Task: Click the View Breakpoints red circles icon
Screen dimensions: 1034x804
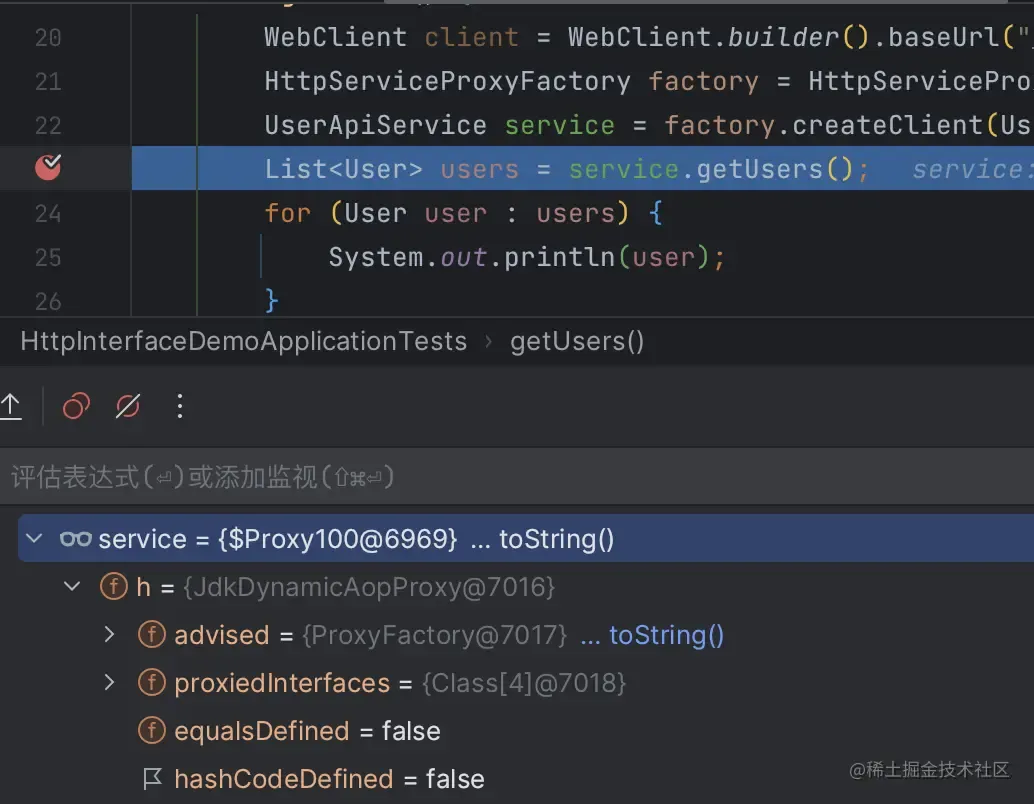Action: point(76,406)
